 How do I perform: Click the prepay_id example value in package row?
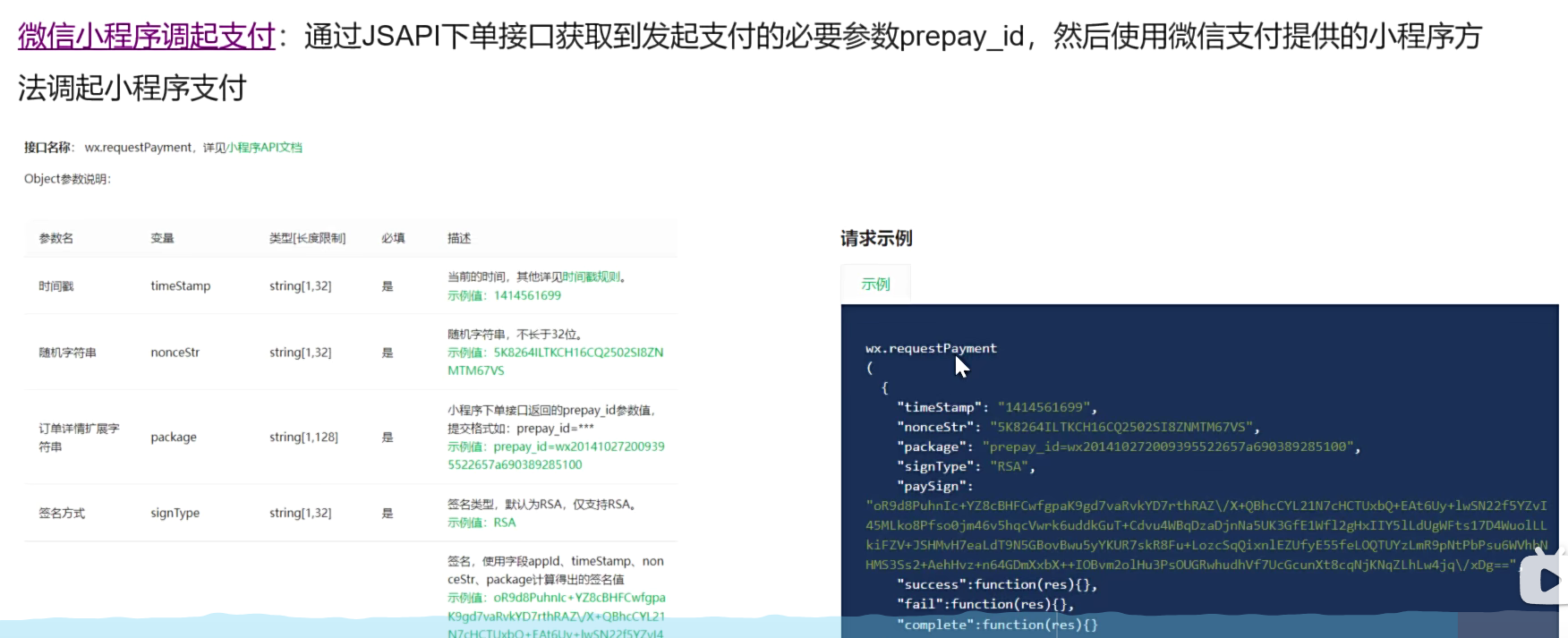click(556, 455)
